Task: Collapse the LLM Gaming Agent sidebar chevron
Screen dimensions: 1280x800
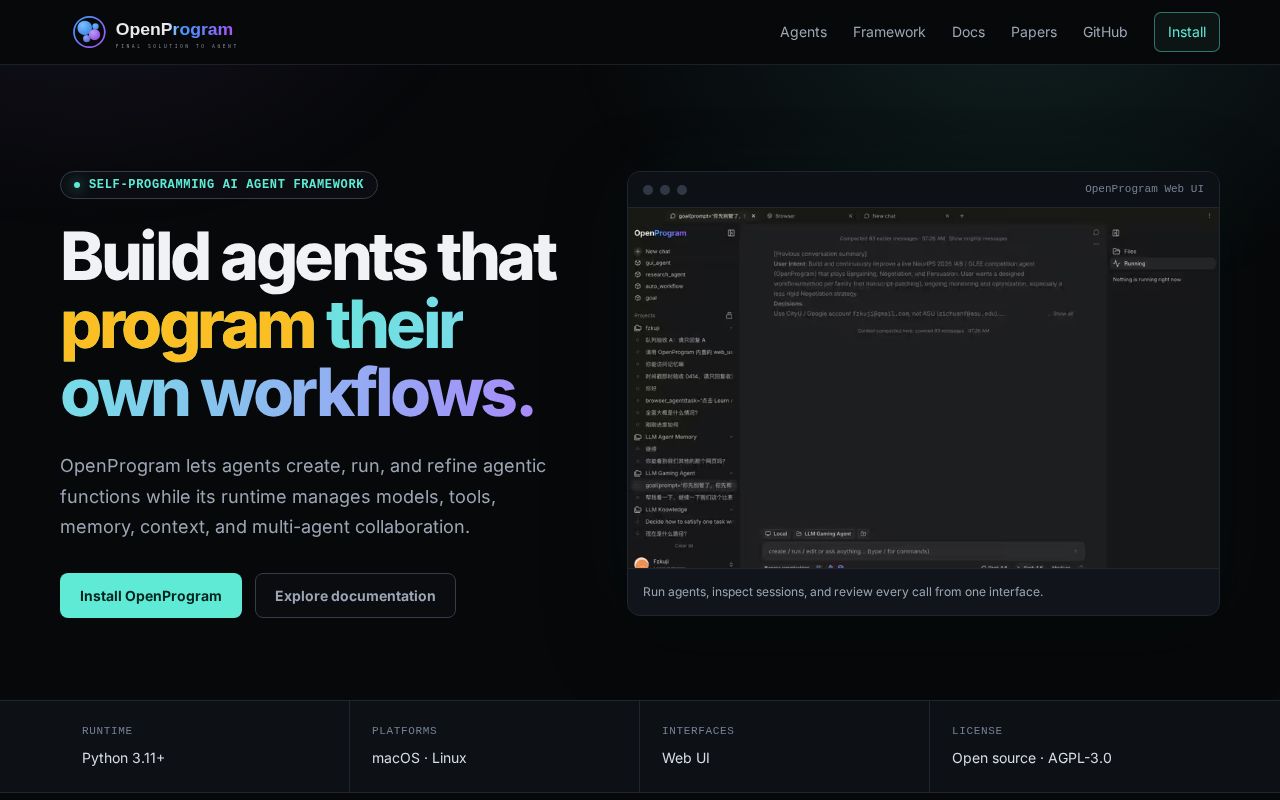Action: pyautogui.click(x=730, y=473)
